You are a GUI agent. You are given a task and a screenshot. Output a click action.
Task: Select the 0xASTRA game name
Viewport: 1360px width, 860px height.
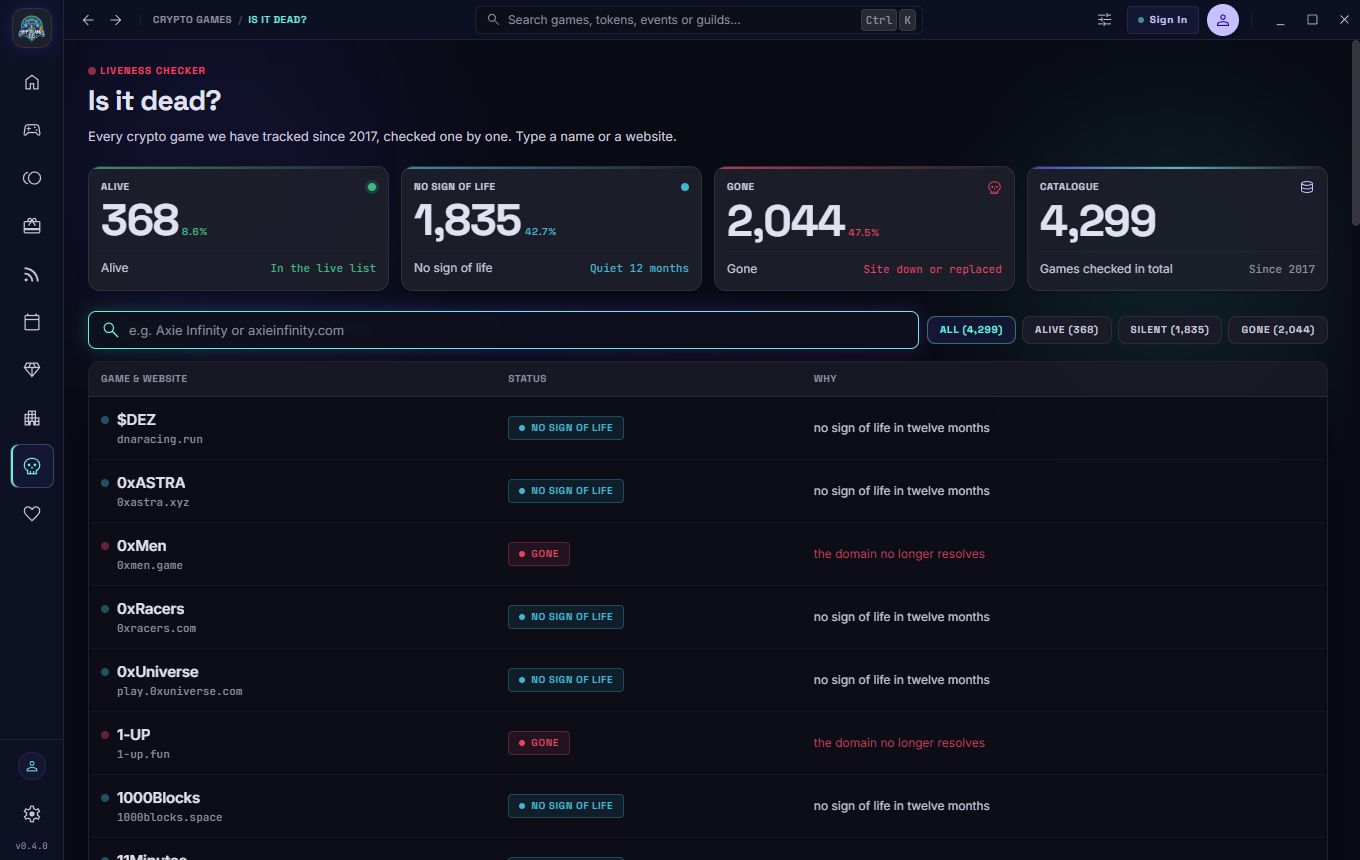point(151,483)
